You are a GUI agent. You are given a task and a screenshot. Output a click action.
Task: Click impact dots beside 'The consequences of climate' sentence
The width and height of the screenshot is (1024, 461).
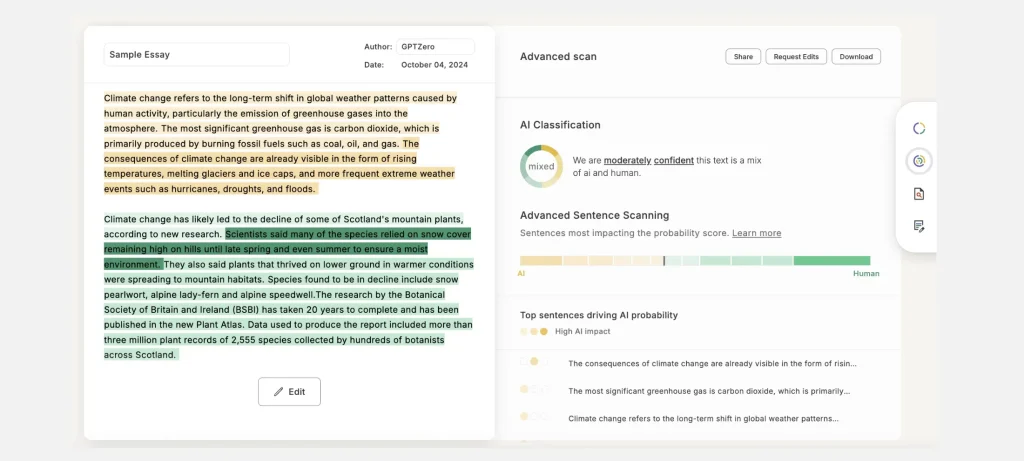click(534, 362)
